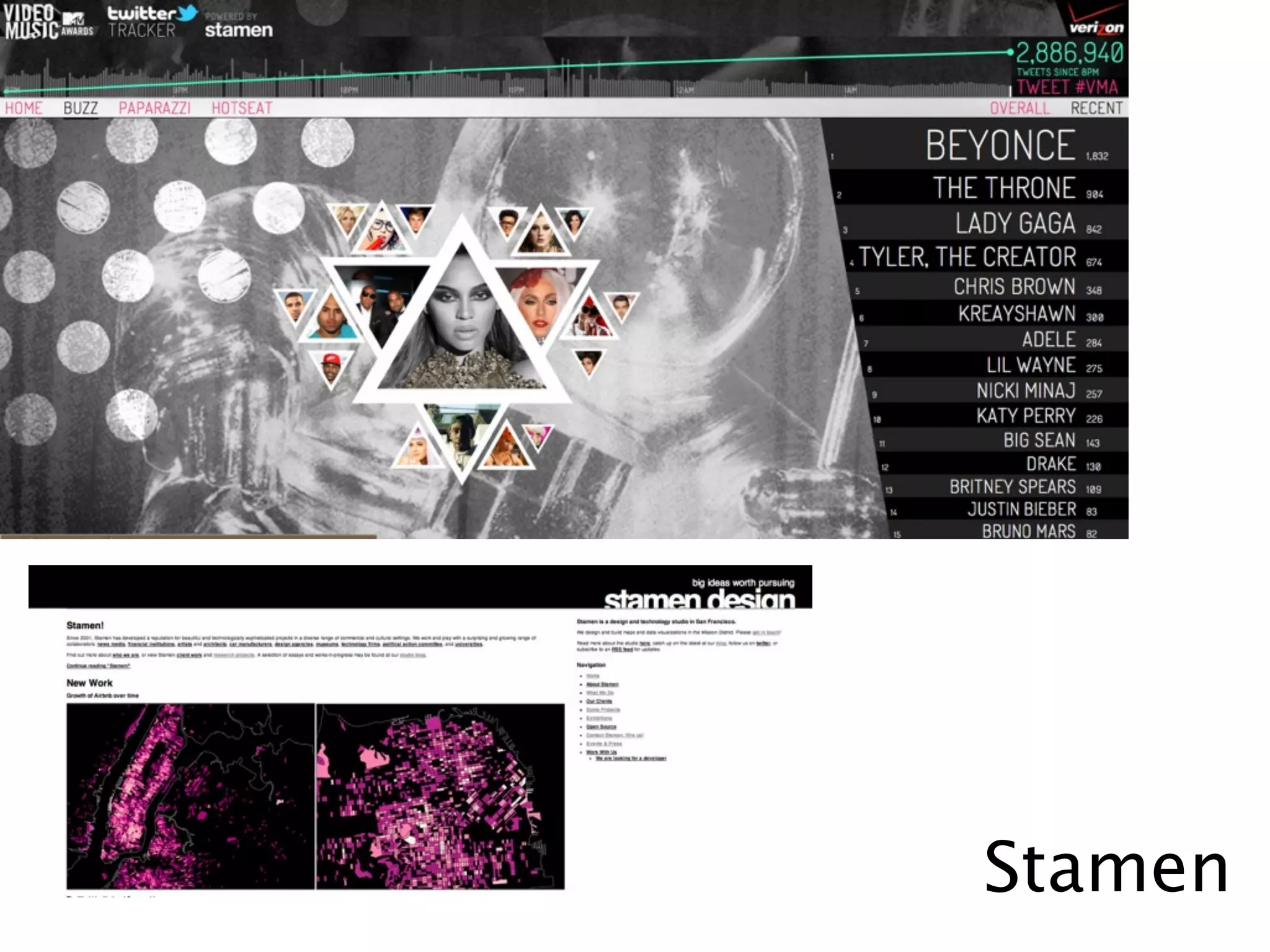This screenshot has width=1270, height=952.
Task: Click BEYONCE in the ranking list
Action: (x=1000, y=146)
